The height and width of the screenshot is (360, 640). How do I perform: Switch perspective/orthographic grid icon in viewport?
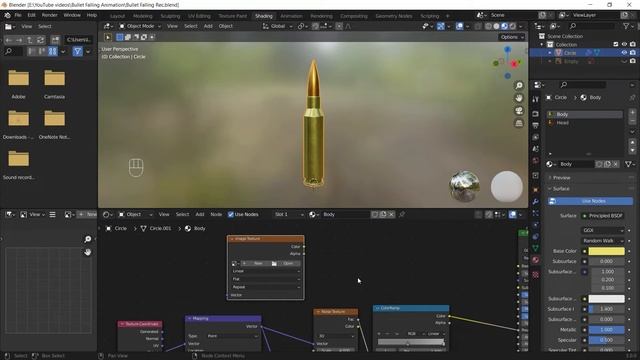pyautogui.click(x=519, y=123)
